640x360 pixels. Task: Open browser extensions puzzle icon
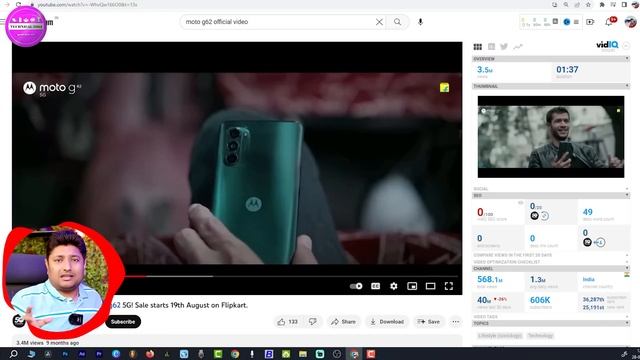point(602,4)
